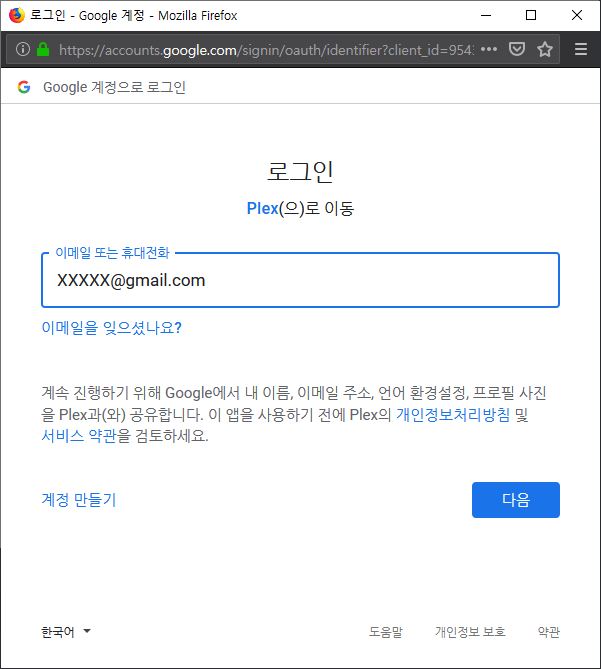Focus the email or phone input field

coord(300,280)
